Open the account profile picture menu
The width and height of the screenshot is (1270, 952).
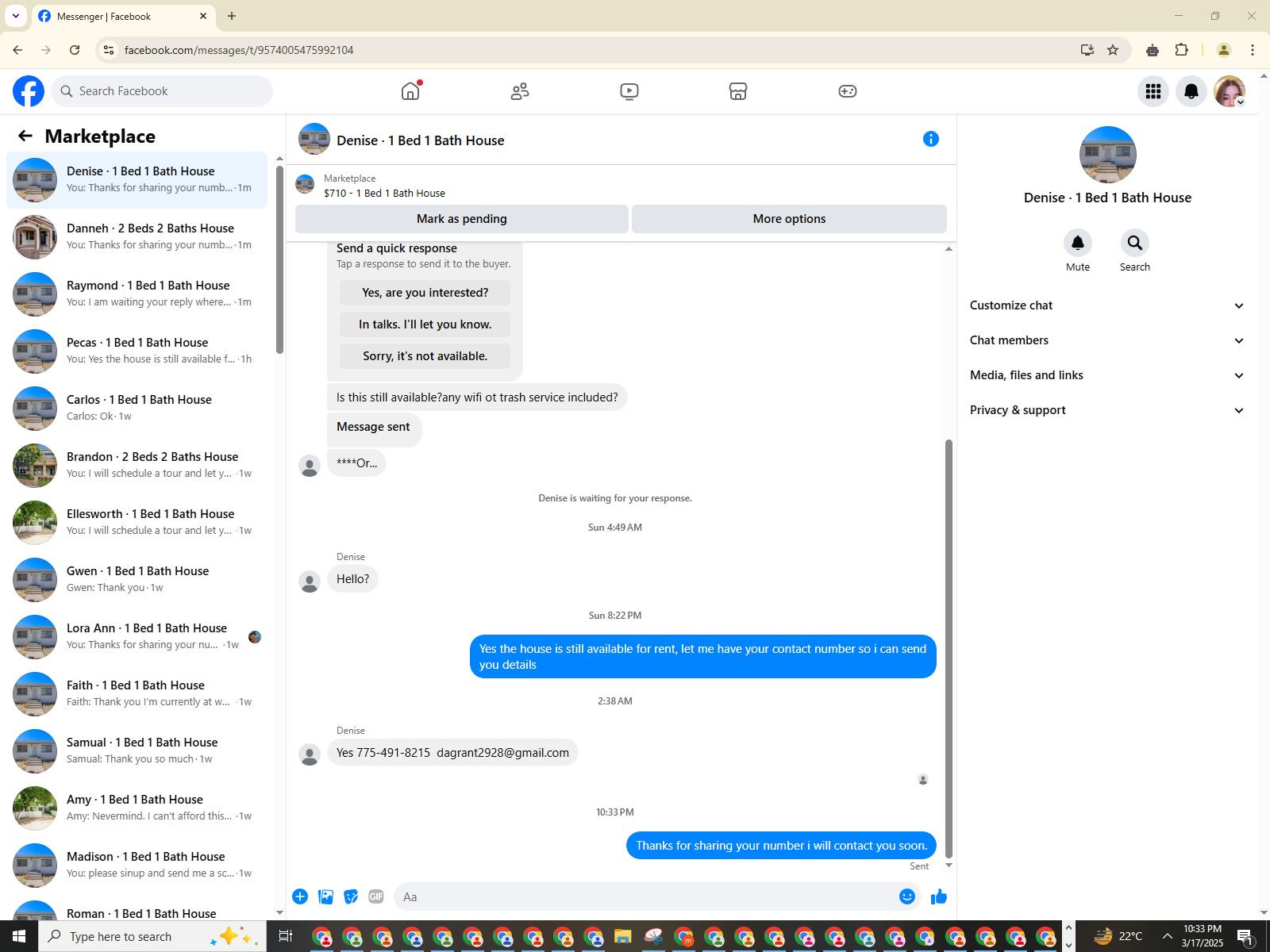coord(1230,91)
